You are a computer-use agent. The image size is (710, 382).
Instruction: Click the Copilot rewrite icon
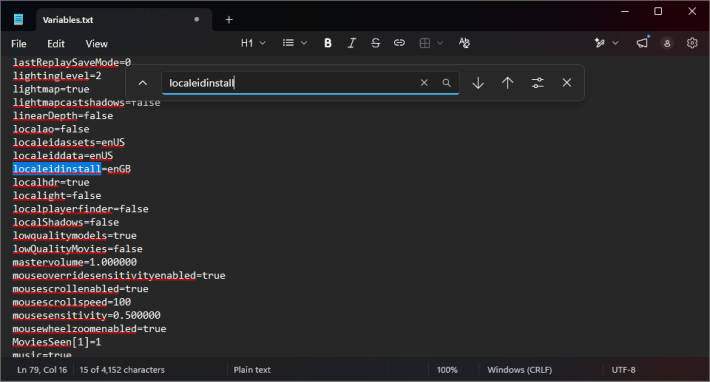(600, 43)
